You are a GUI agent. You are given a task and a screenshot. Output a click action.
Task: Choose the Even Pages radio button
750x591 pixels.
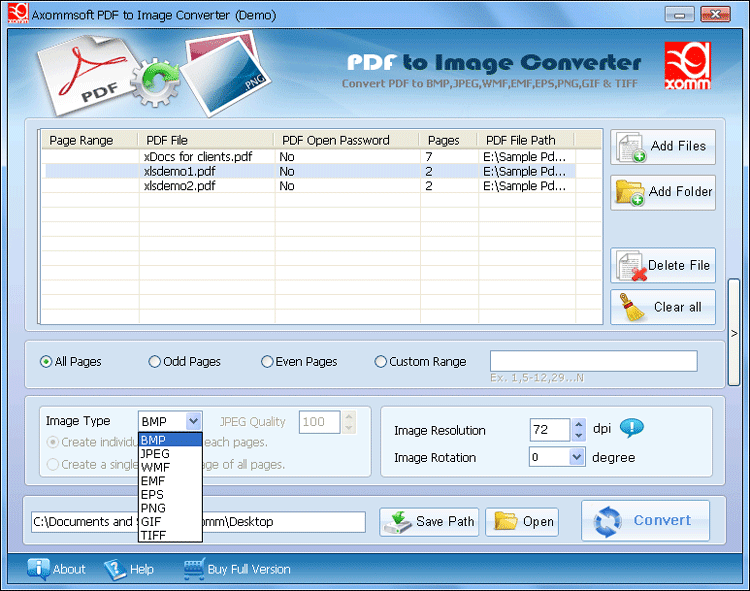pyautogui.click(x=267, y=361)
